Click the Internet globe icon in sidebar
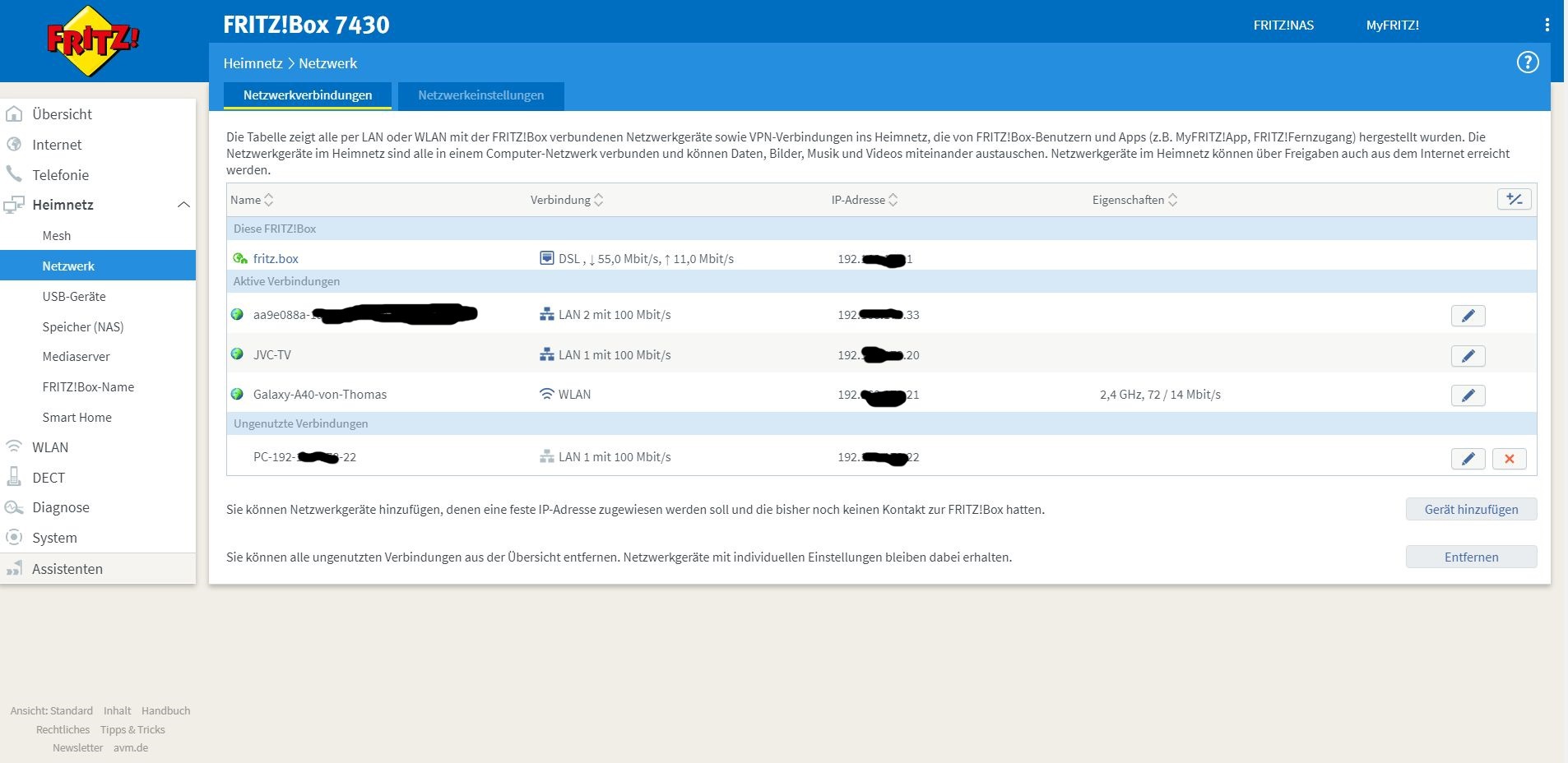The width and height of the screenshot is (1568, 763). coord(14,145)
